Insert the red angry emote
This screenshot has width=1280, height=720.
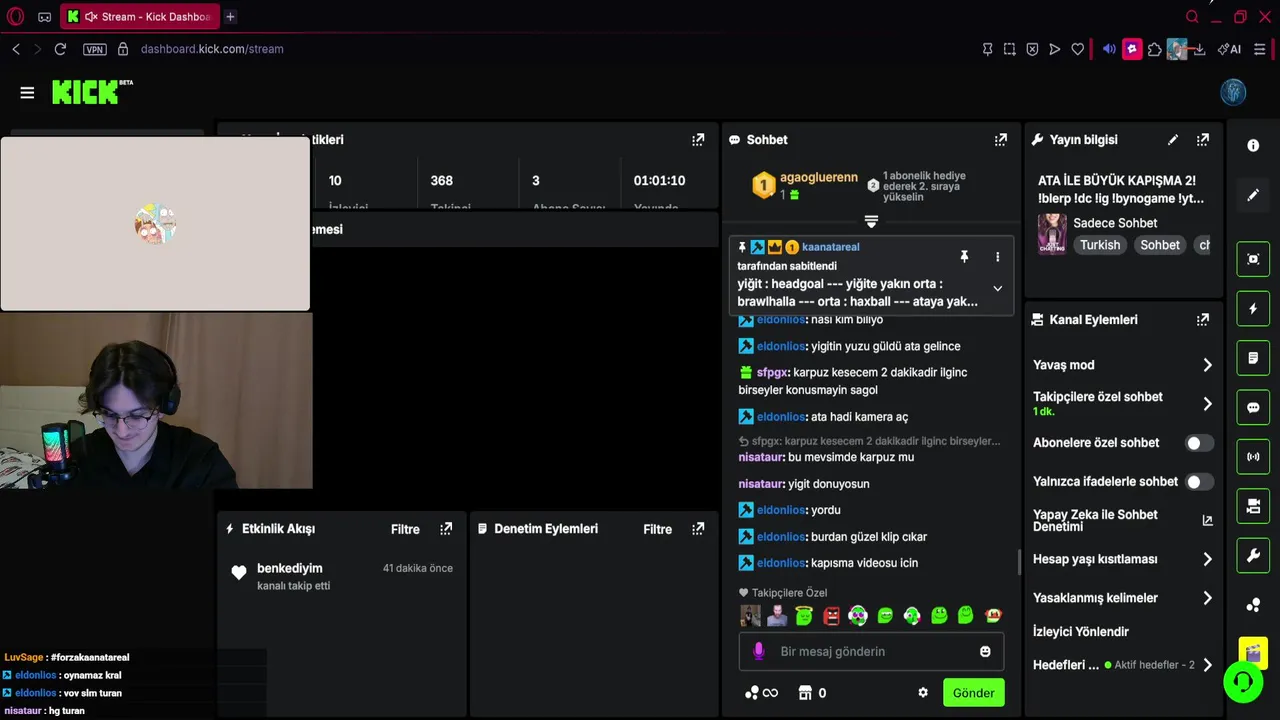[x=831, y=616]
